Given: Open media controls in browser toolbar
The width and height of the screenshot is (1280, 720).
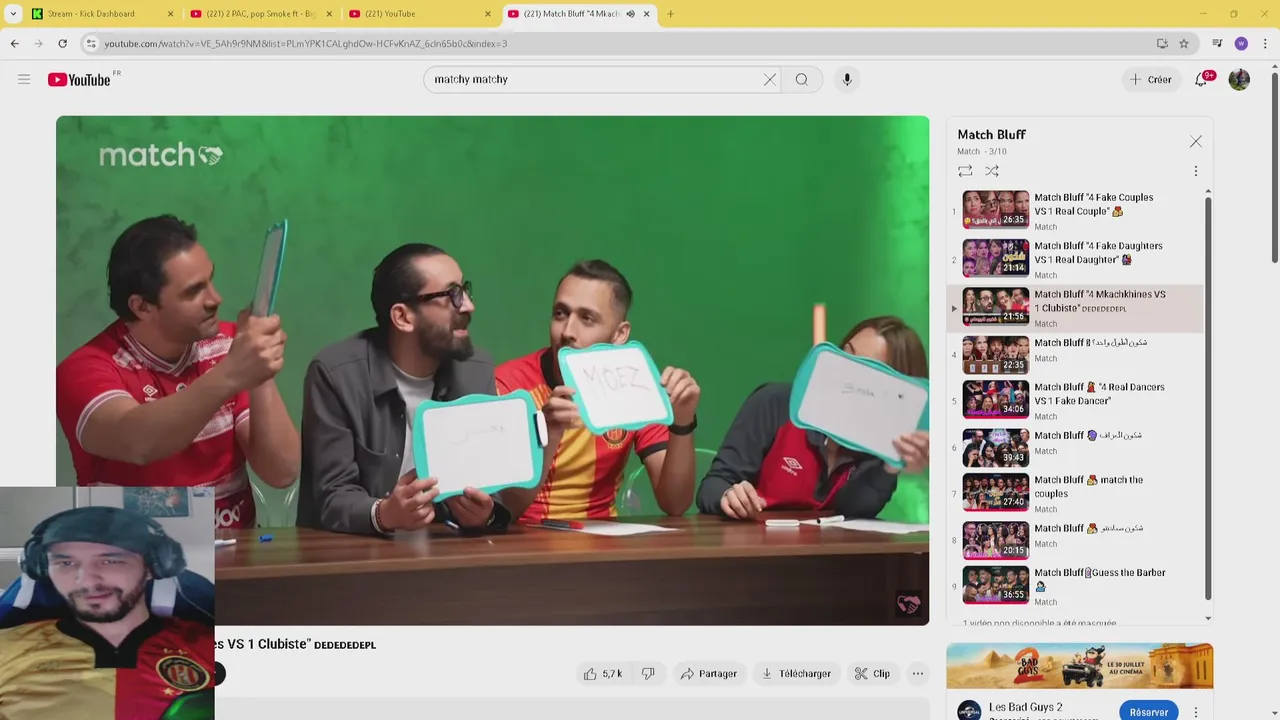Looking at the screenshot, I should (1217, 43).
